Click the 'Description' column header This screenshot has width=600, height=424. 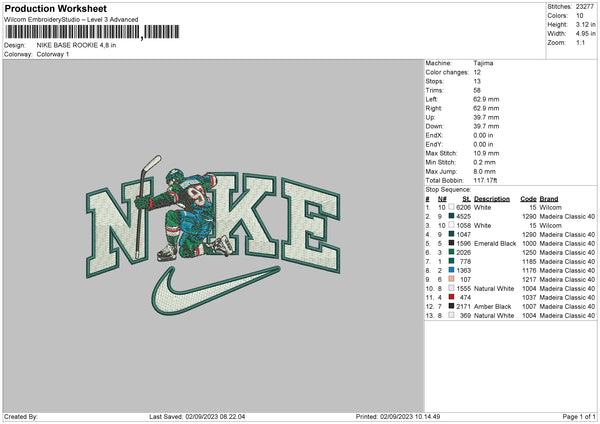coord(492,199)
